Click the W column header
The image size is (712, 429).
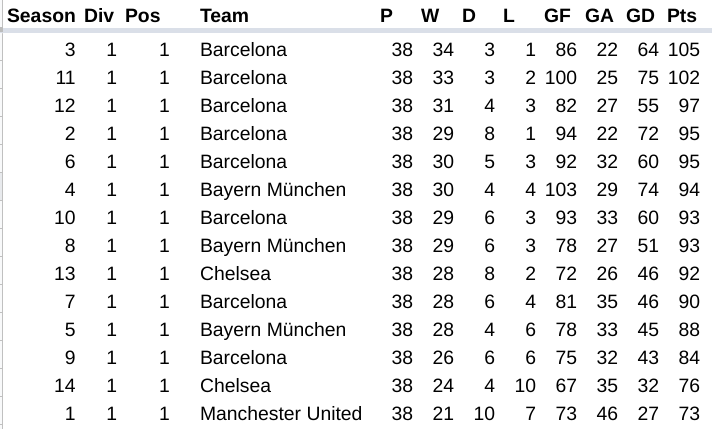point(430,16)
